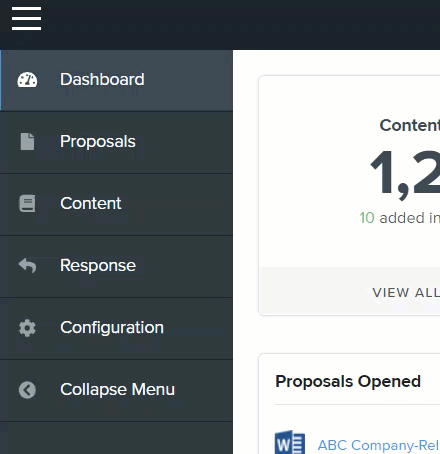Open the Proposals section label
The width and height of the screenshot is (440, 454).
pyautogui.click(x=98, y=142)
